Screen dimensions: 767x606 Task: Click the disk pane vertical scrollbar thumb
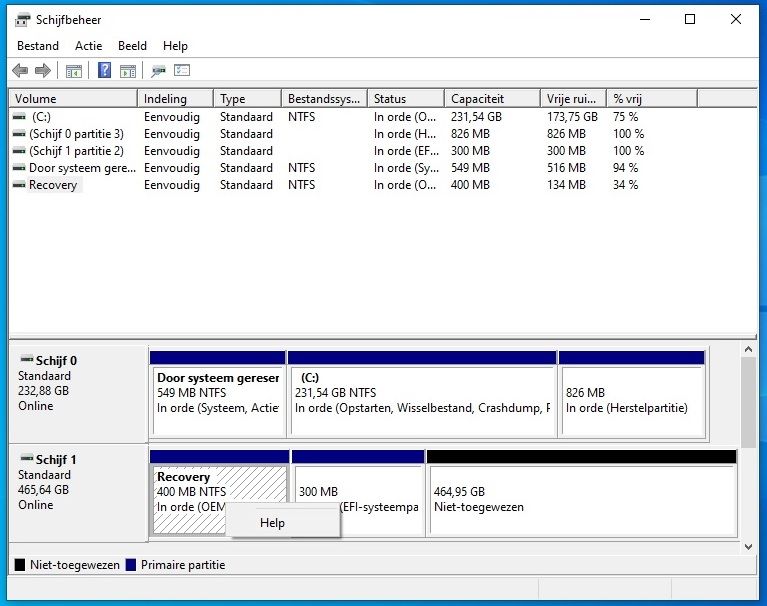click(x=748, y=402)
